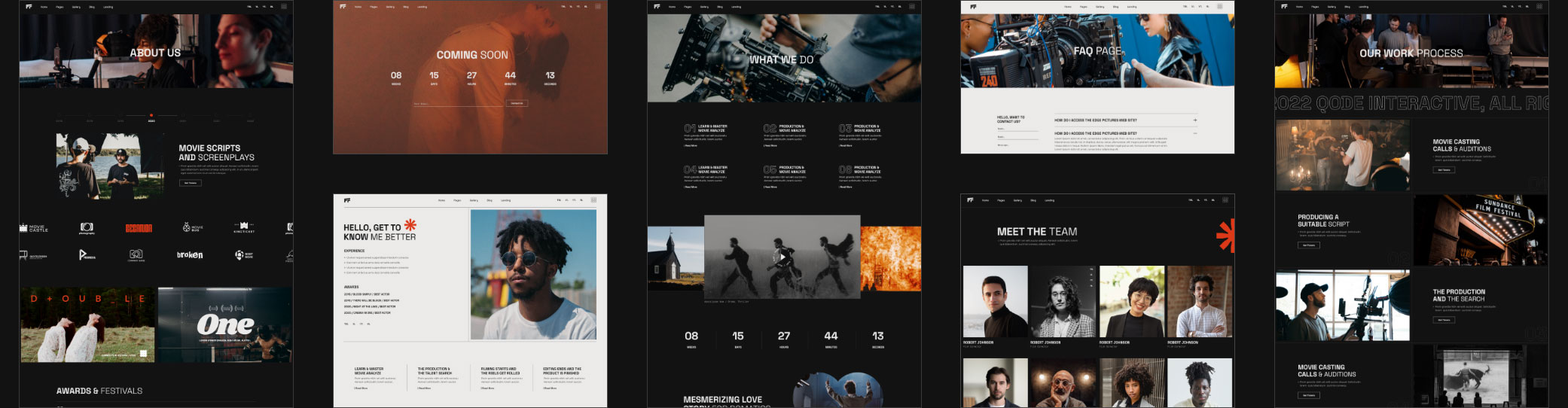Screen dimensions: 1568x408
Task: Expand first FAQ question with plus icon
Action: [1194, 120]
